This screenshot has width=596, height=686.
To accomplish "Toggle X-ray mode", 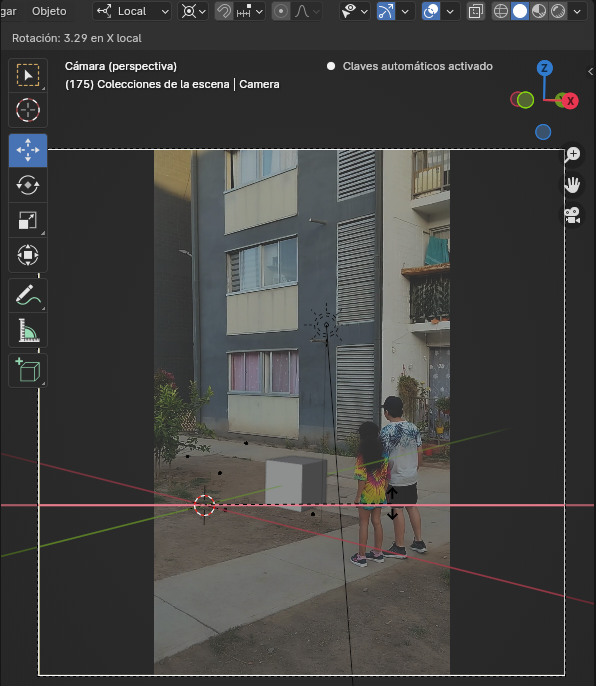I will [x=475, y=11].
